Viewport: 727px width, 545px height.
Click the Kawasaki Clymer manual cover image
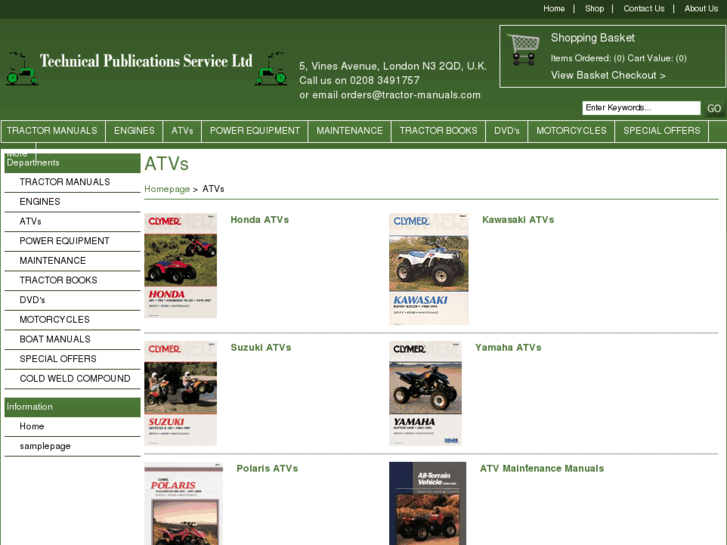coord(428,269)
